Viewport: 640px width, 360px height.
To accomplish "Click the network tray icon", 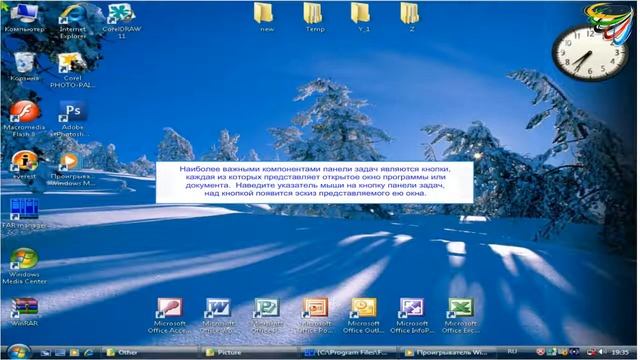I will 591,352.
